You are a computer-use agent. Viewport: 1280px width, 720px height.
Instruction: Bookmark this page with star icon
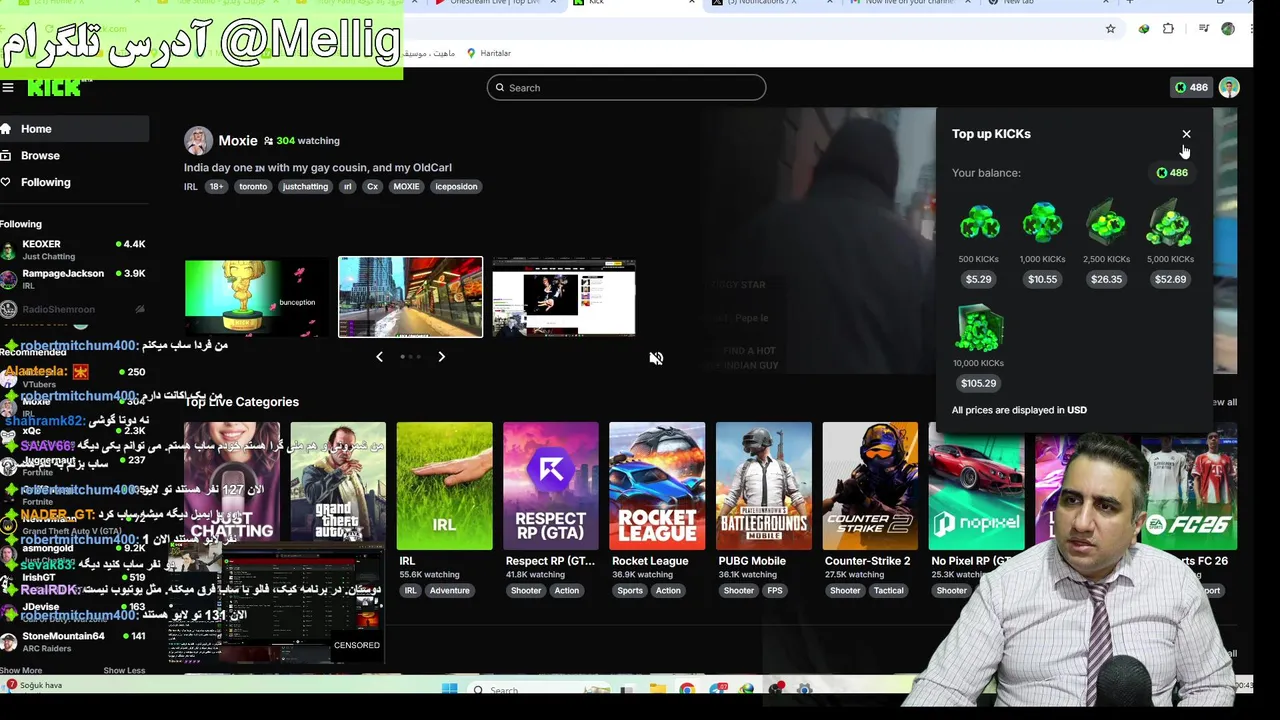1110,29
